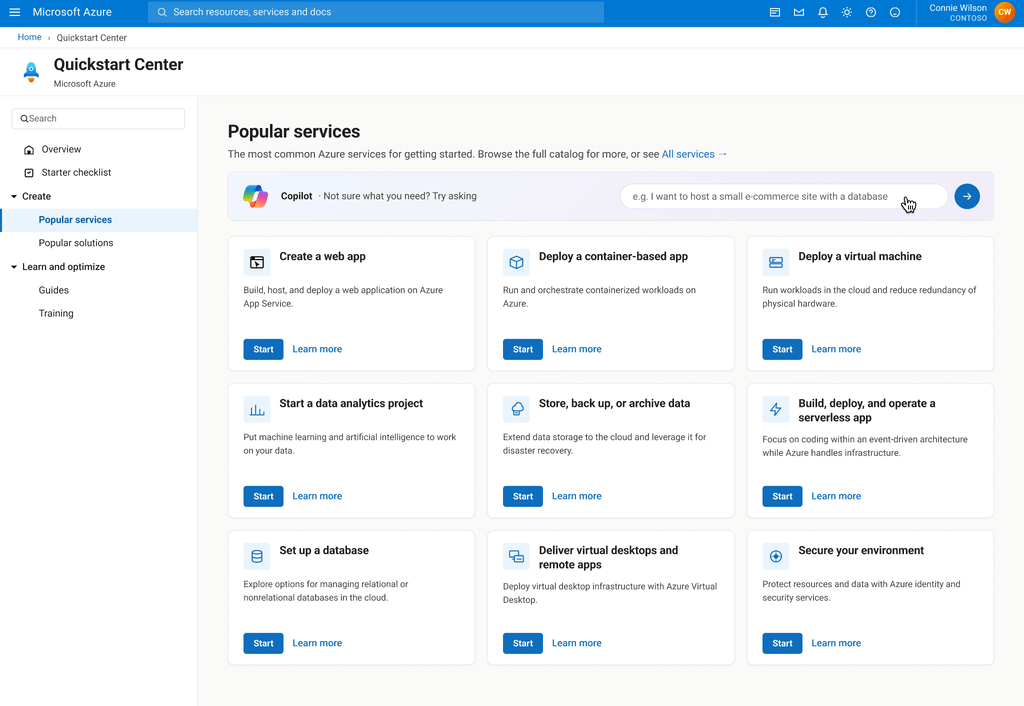
Task: Focus the sidebar Search box
Action: tap(98, 119)
